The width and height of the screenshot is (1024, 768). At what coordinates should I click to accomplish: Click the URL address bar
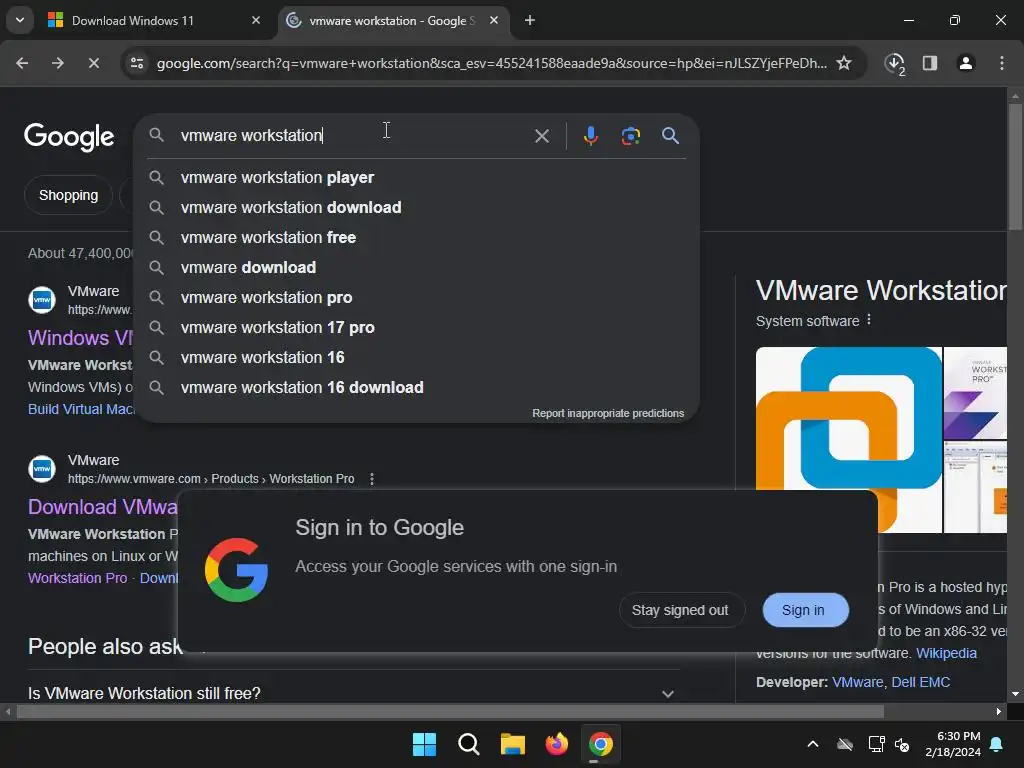[492, 63]
